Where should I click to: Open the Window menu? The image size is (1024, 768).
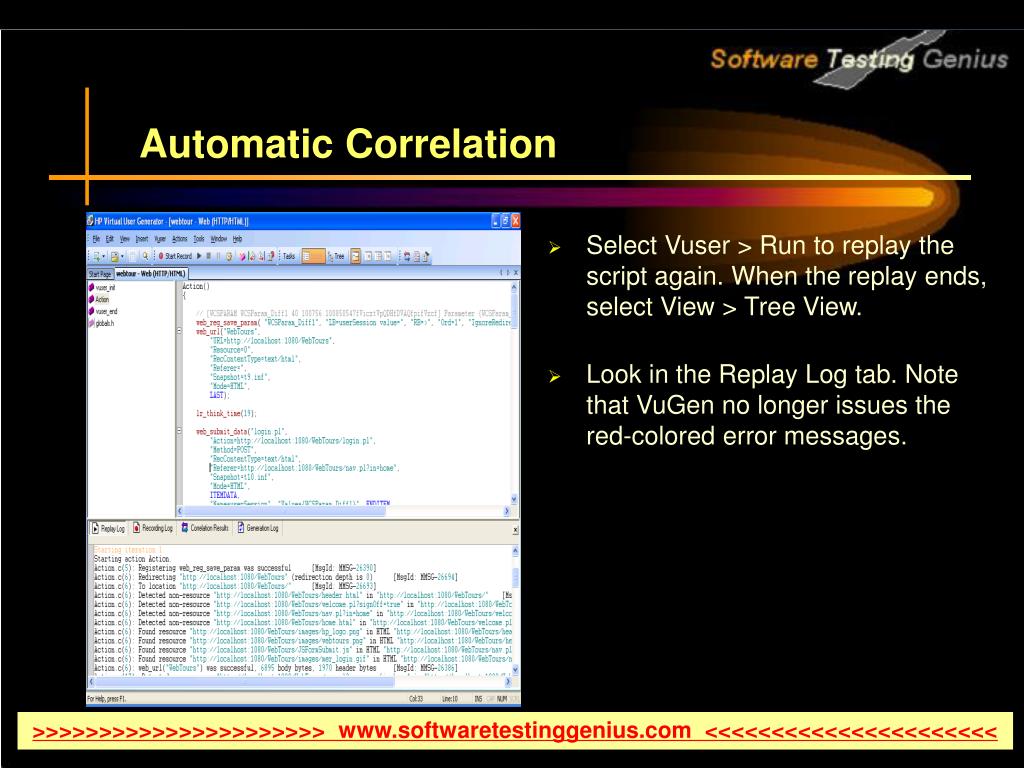[x=219, y=238]
